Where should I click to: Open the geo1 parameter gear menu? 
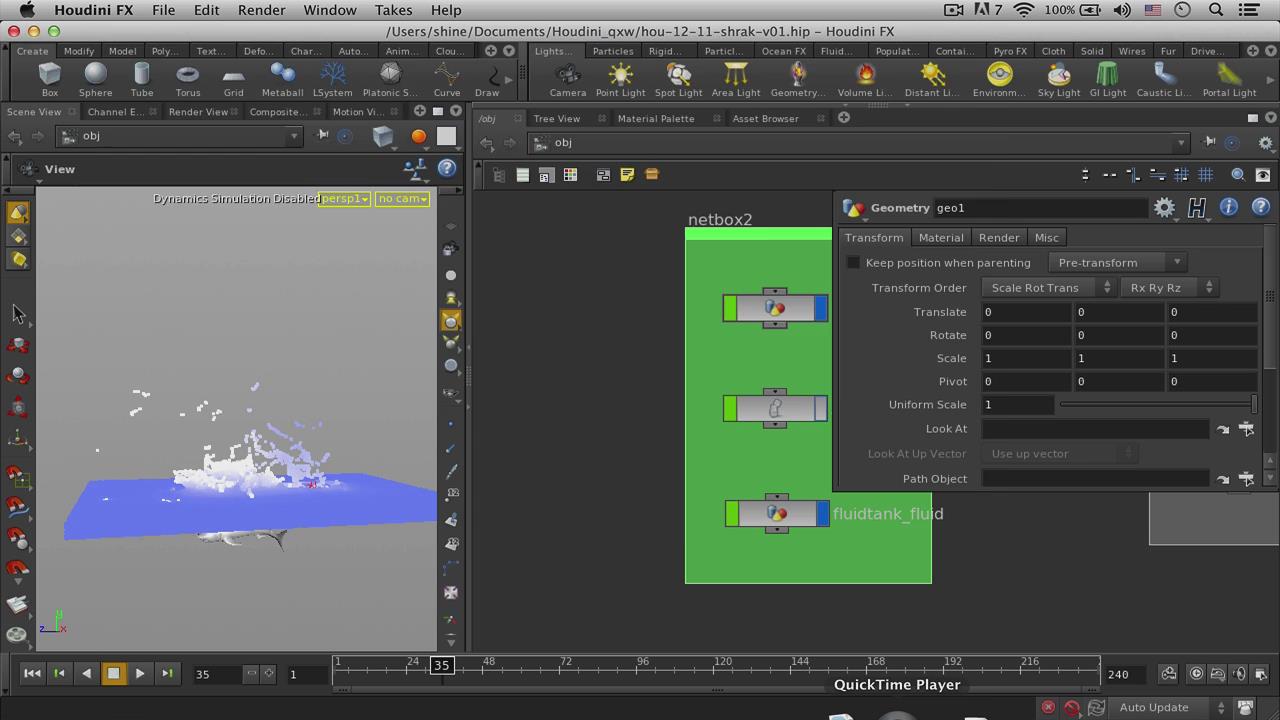(1164, 208)
